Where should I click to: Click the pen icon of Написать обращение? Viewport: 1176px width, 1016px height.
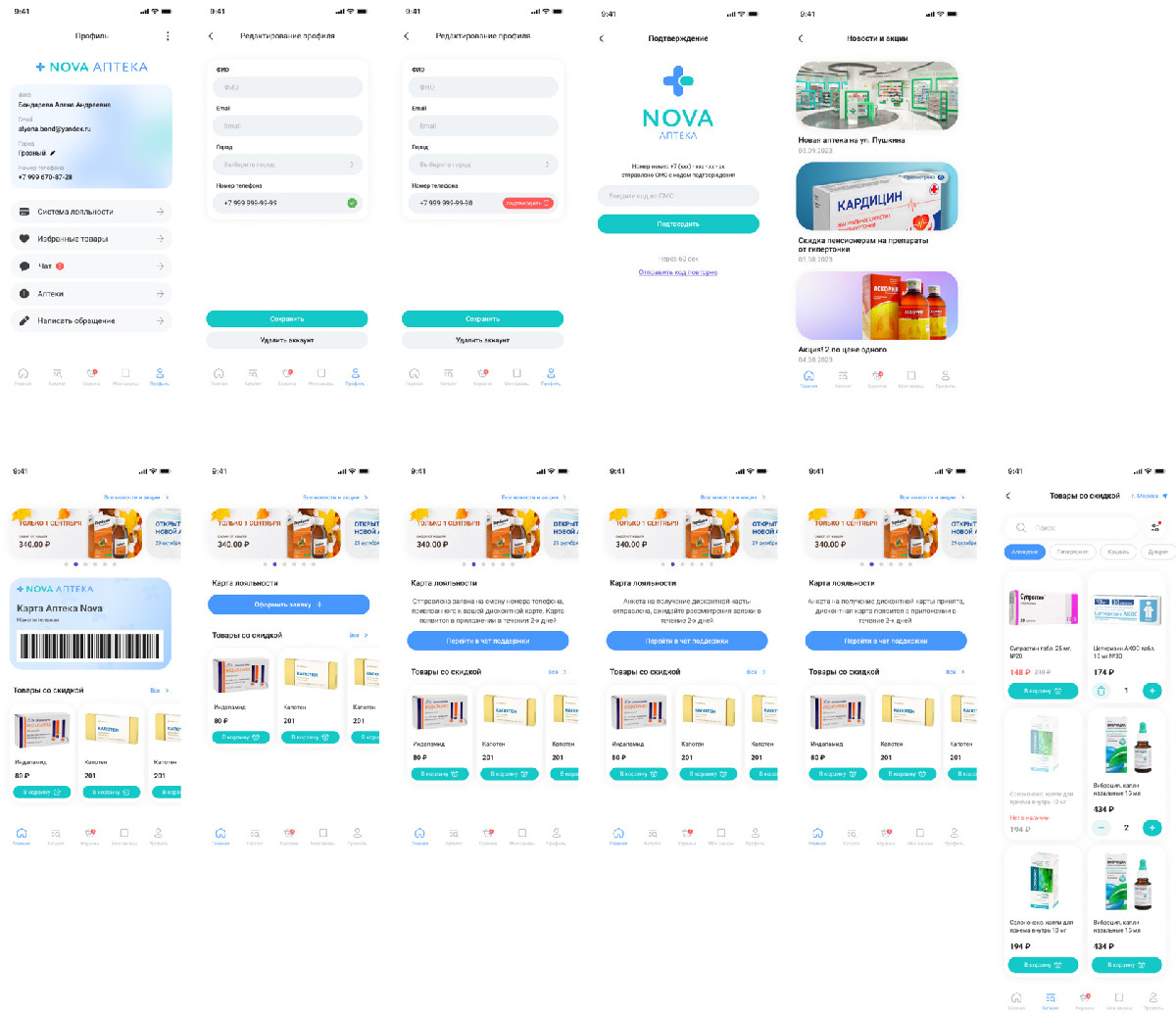click(x=24, y=320)
